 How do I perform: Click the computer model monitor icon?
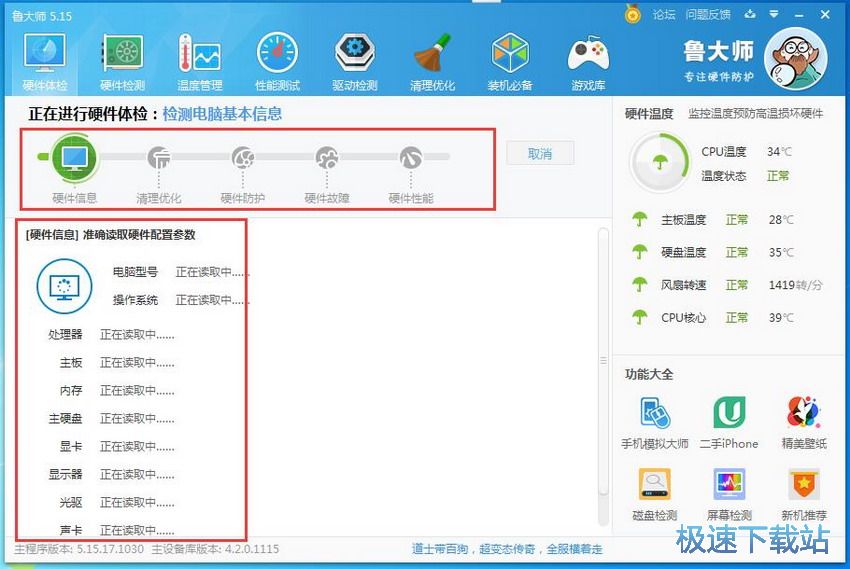(x=65, y=286)
